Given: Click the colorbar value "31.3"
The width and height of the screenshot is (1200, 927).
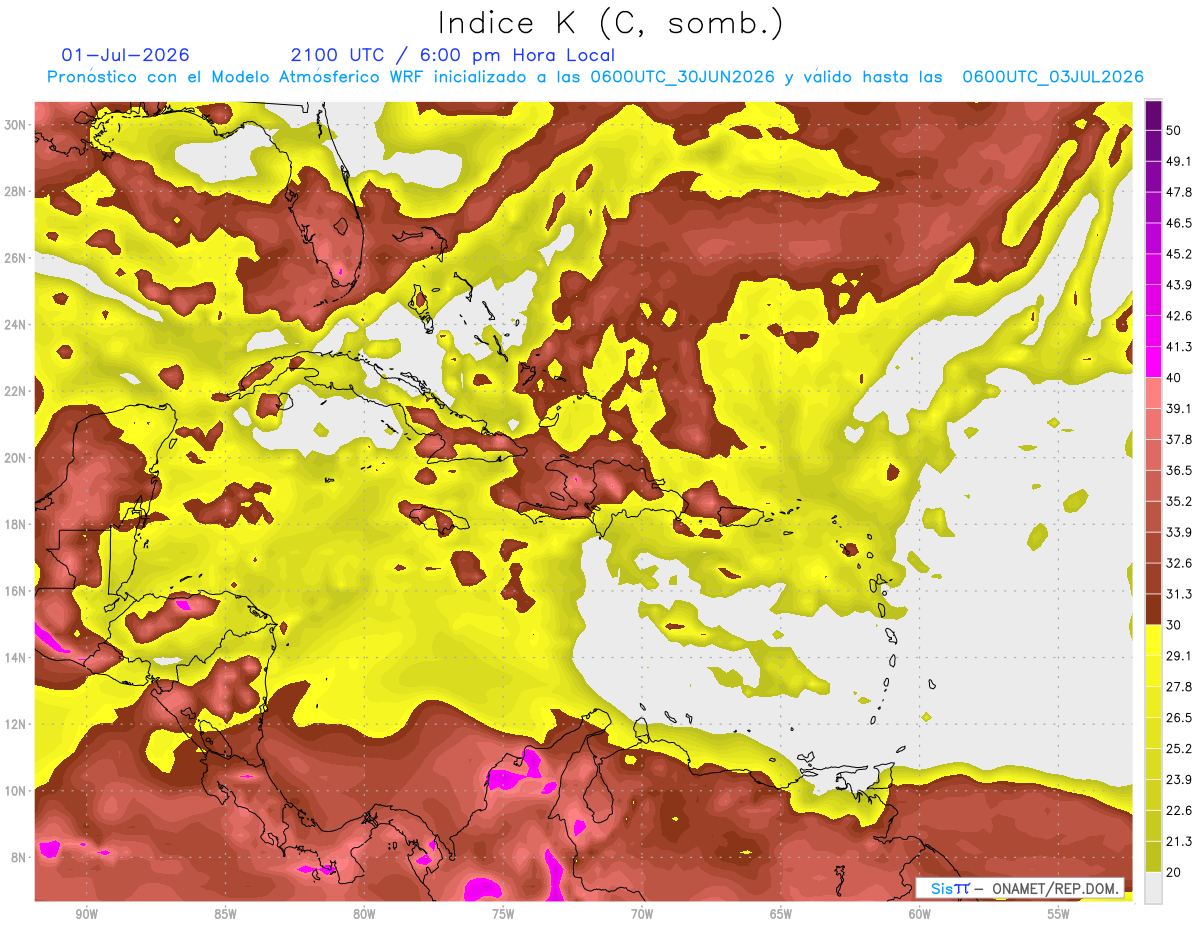Looking at the screenshot, I should (1178, 594).
